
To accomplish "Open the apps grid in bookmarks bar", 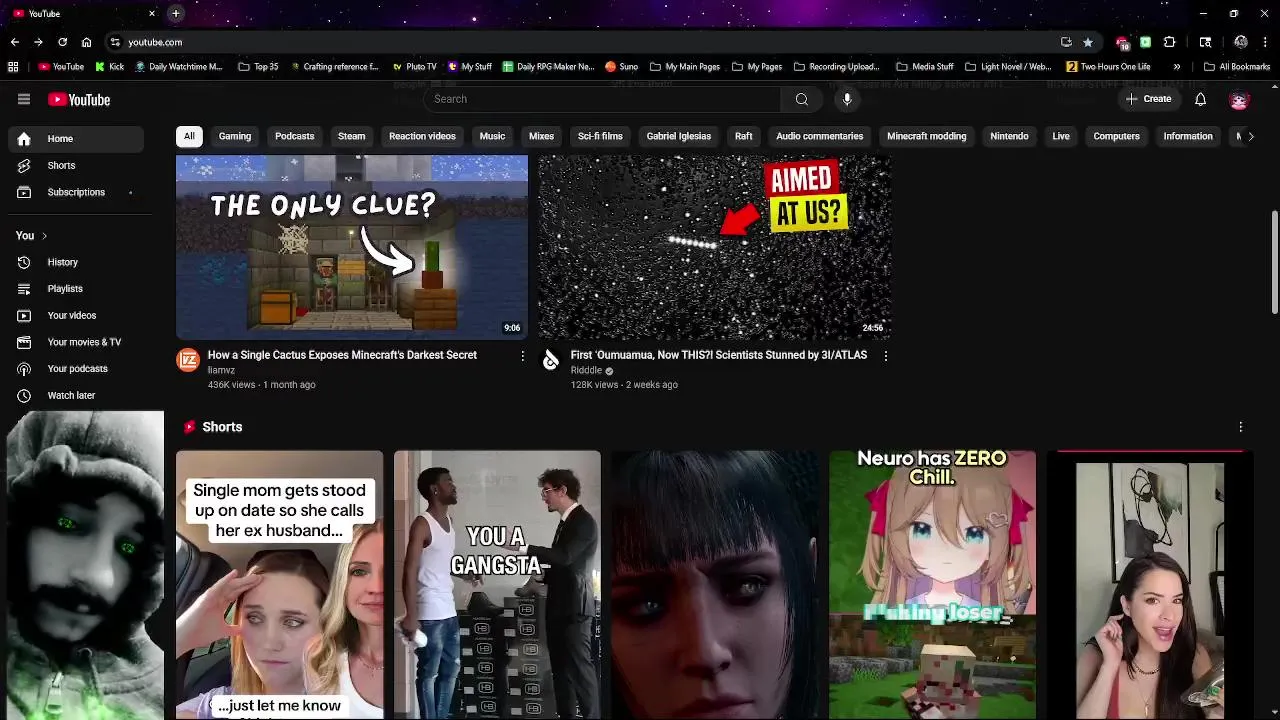I will coord(13,67).
